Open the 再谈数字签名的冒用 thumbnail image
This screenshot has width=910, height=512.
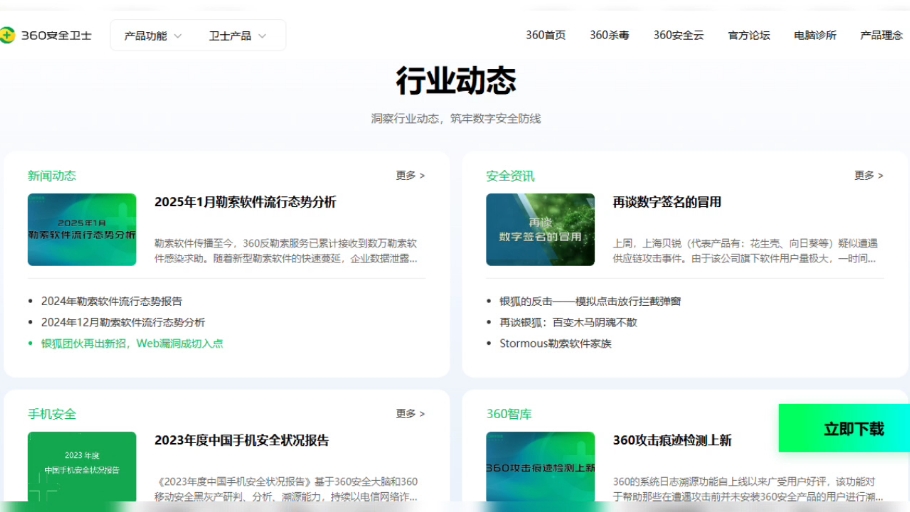pos(540,229)
